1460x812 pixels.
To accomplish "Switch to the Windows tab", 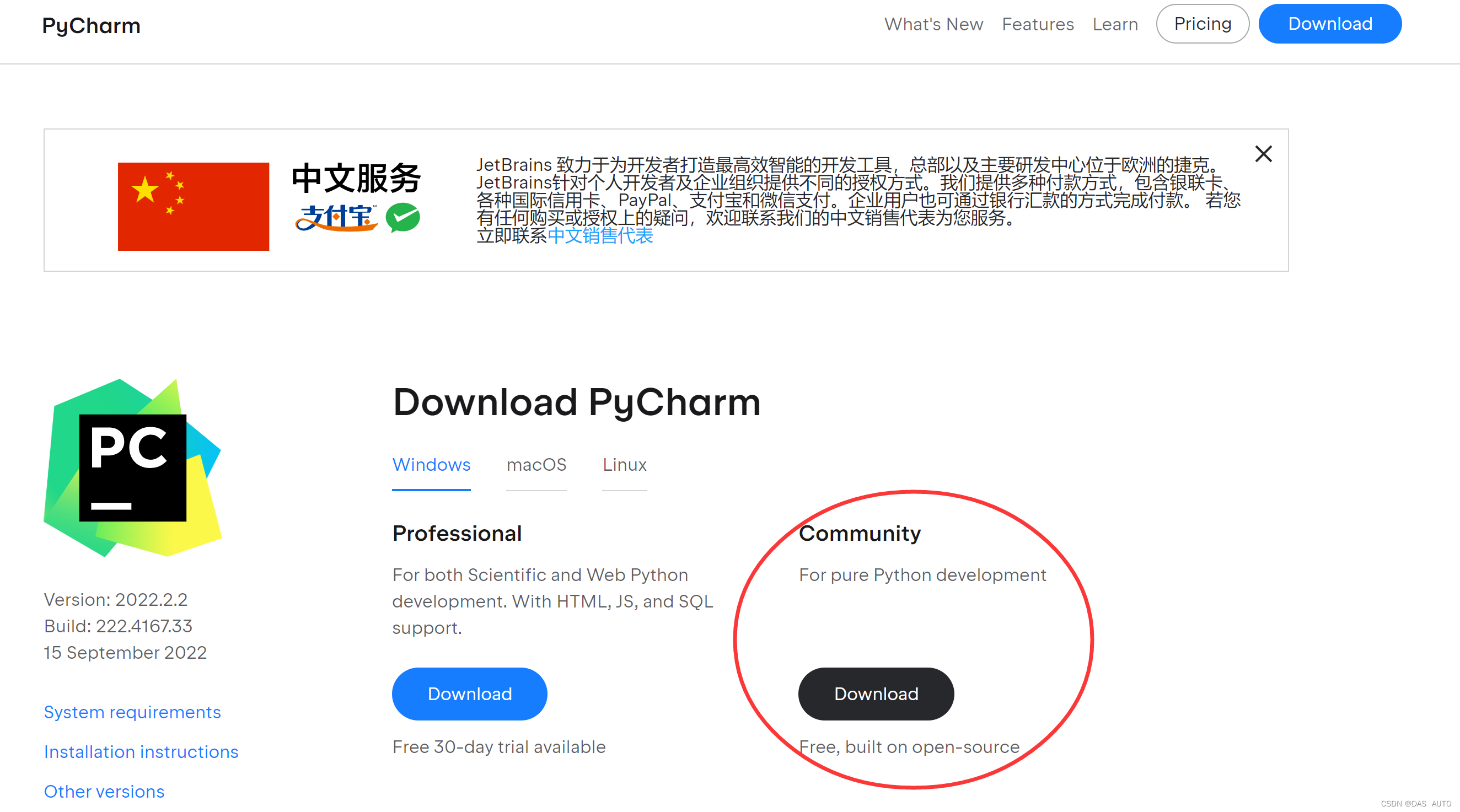I will click(x=431, y=465).
